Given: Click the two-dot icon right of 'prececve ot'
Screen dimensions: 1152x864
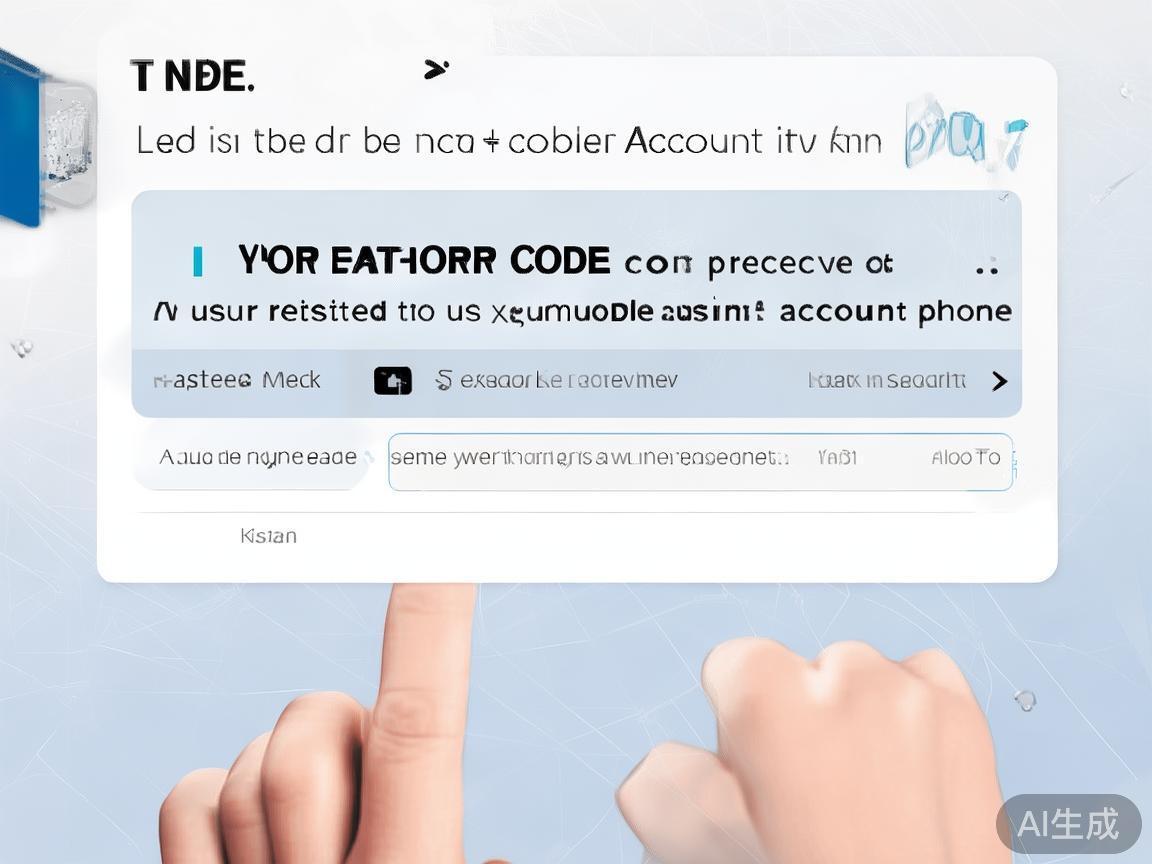Looking at the screenshot, I should coord(987,267).
